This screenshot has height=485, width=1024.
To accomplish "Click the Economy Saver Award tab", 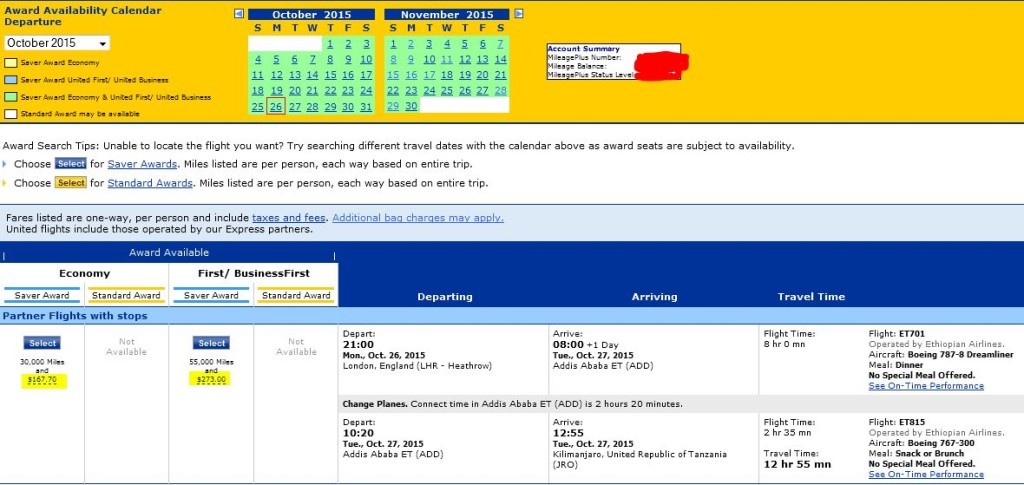I will [x=42, y=295].
